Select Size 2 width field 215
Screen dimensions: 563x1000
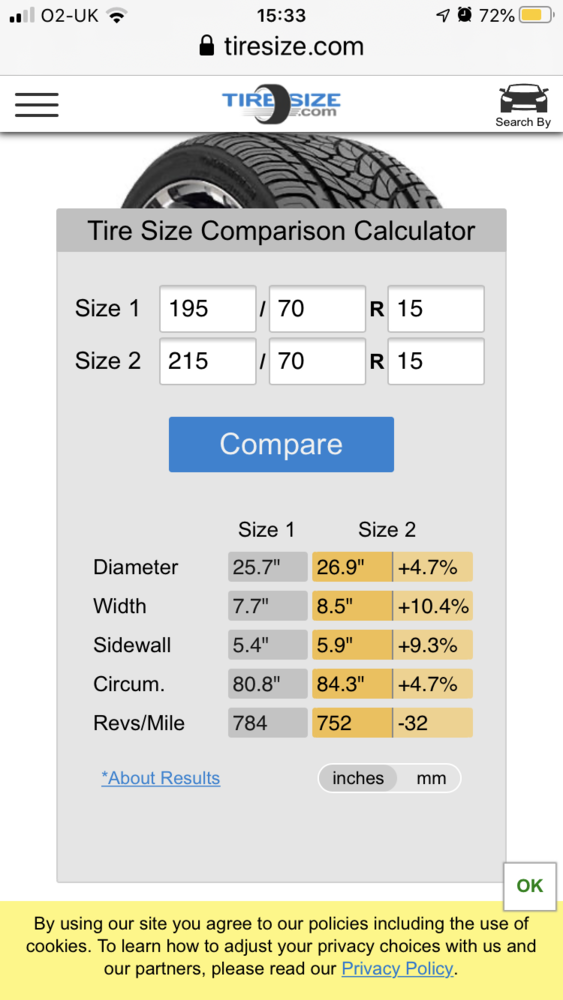pyautogui.click(x=208, y=362)
